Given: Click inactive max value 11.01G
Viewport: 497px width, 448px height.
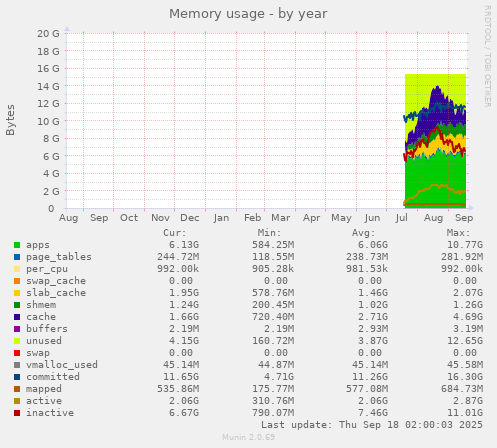Looking at the screenshot, I should (465, 413).
